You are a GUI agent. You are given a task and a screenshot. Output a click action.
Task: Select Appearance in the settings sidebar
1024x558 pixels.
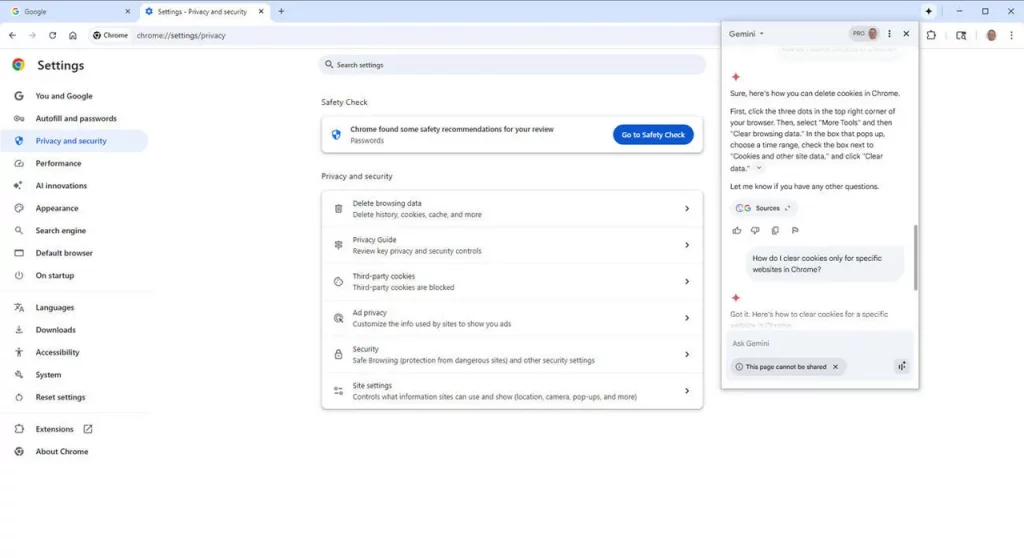coord(57,208)
